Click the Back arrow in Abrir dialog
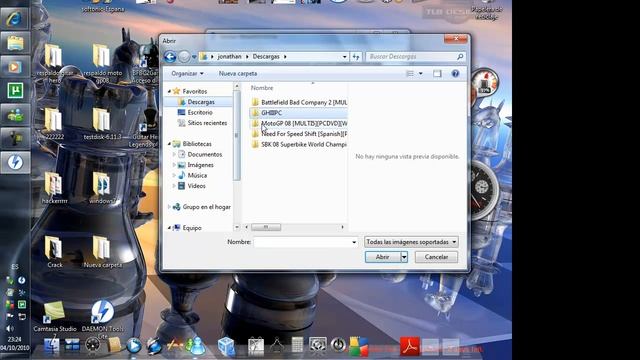Screen dimensions: 640x360 [x=170, y=57]
